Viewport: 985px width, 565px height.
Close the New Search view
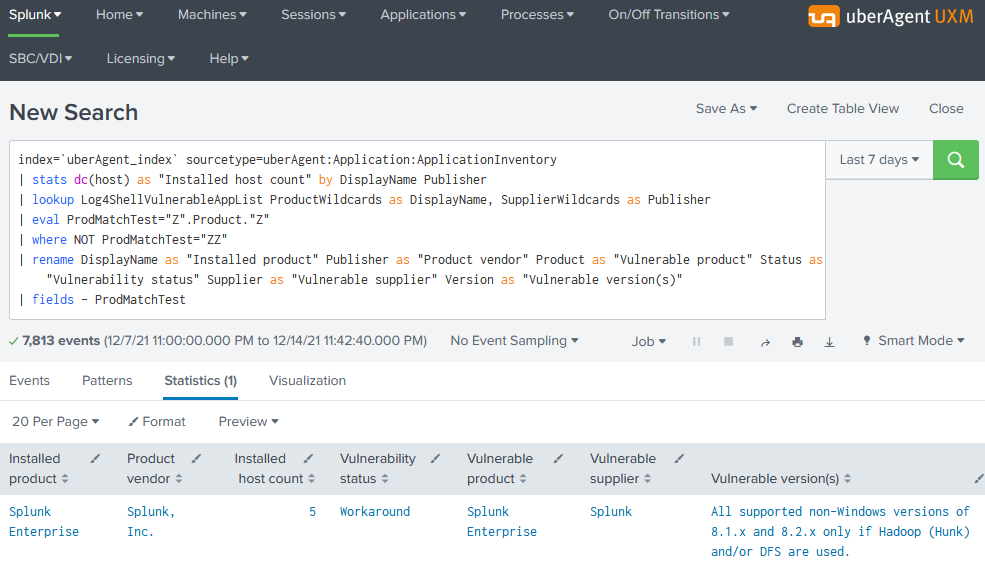coord(946,109)
